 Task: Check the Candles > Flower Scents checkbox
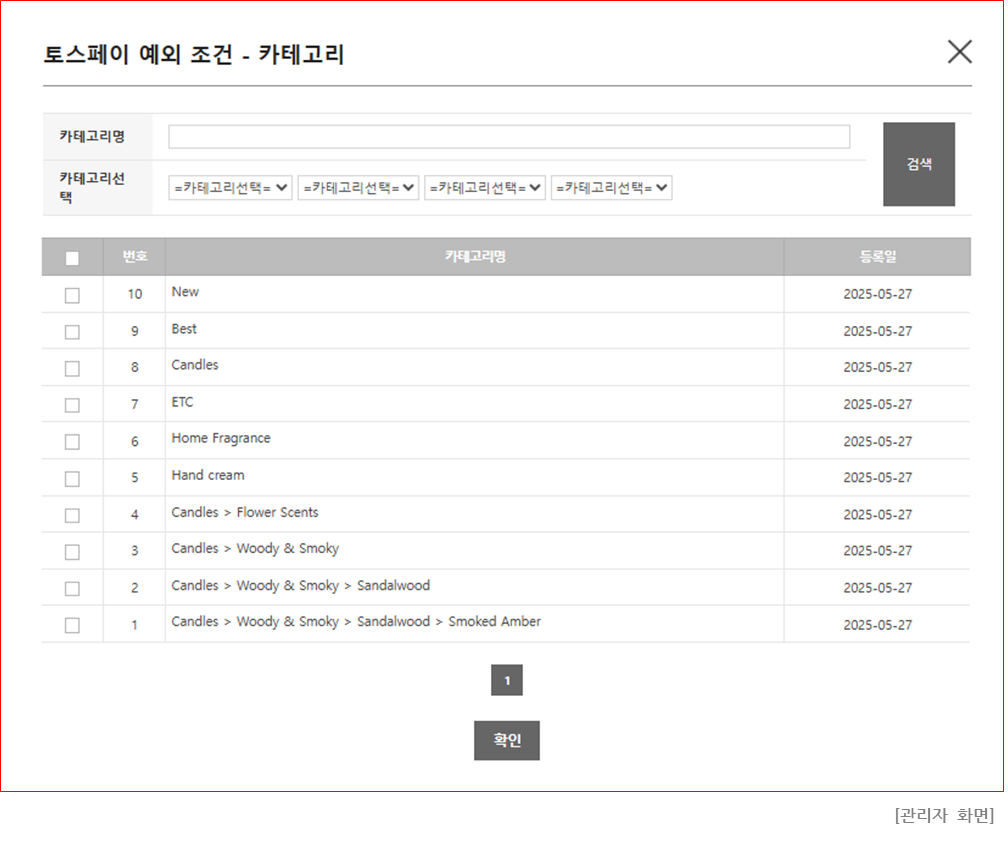pyautogui.click(x=72, y=515)
